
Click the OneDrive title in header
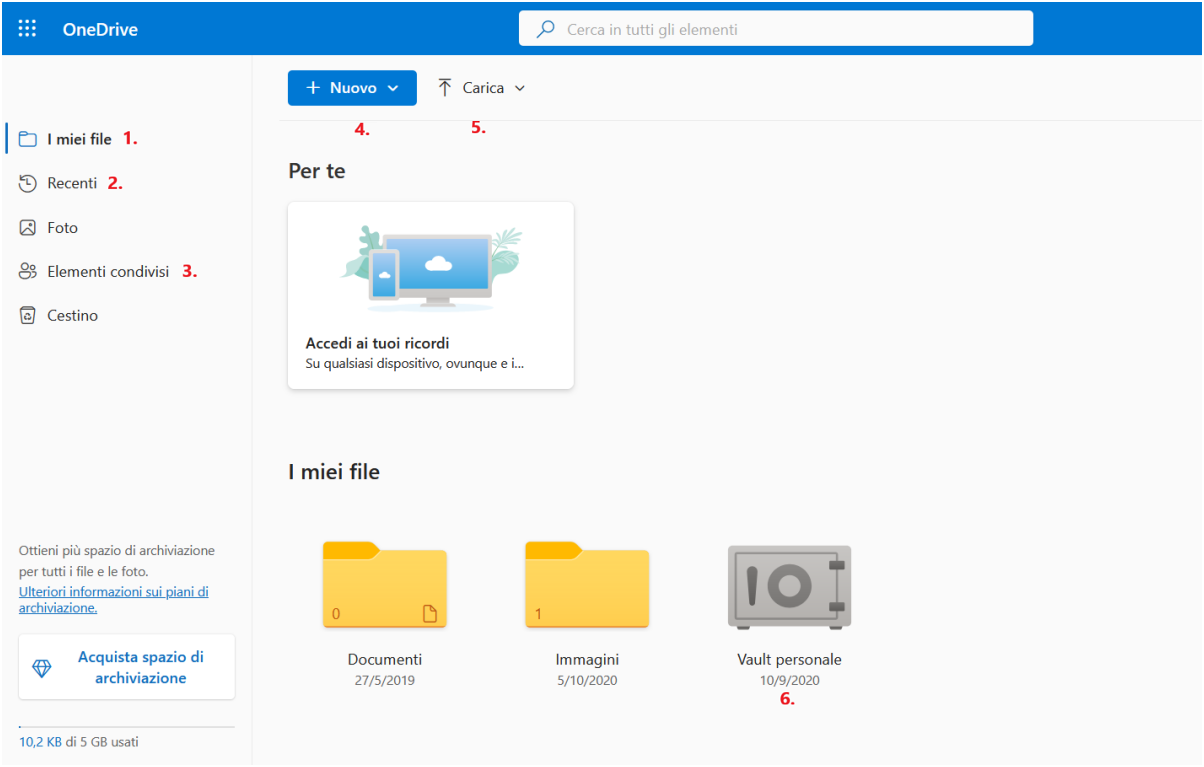100,29
